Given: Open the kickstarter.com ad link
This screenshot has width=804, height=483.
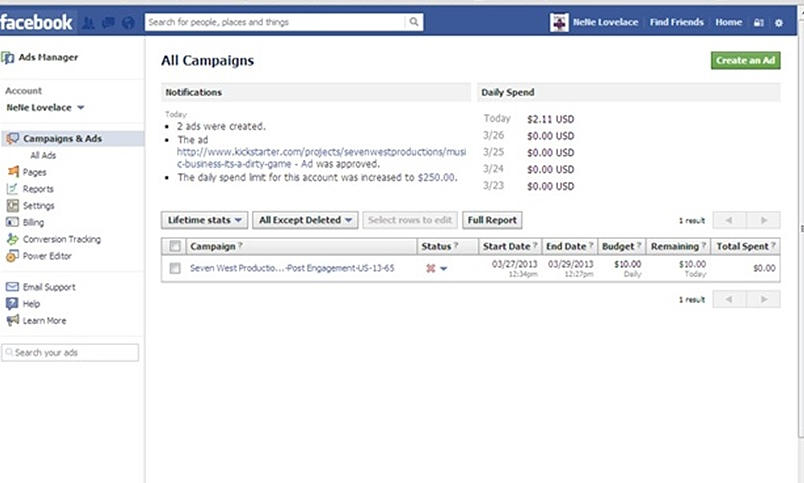Looking at the screenshot, I should [321, 158].
